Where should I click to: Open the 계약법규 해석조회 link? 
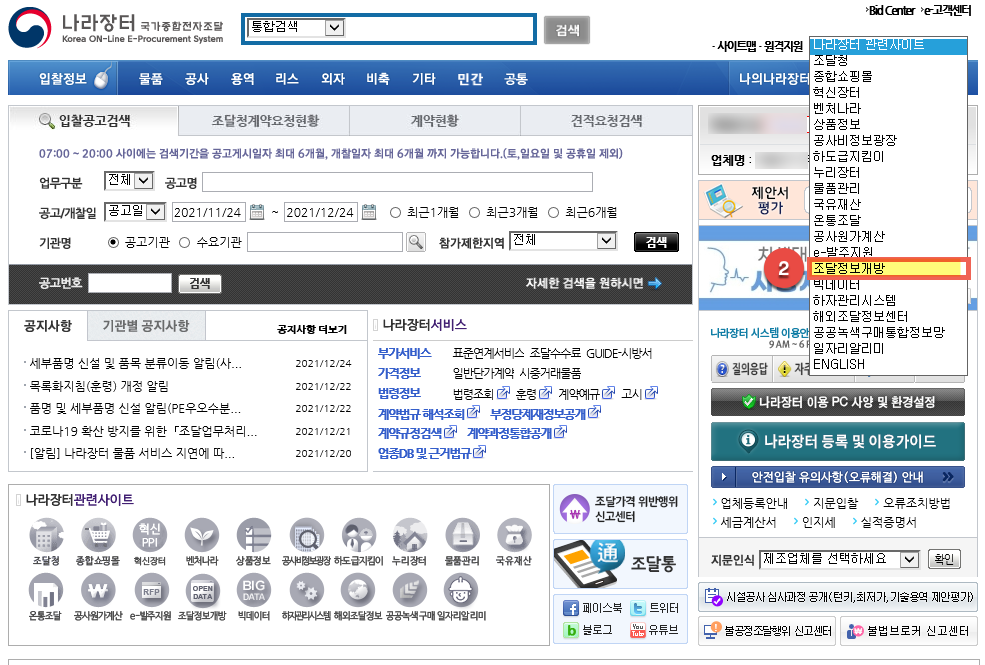click(x=428, y=413)
